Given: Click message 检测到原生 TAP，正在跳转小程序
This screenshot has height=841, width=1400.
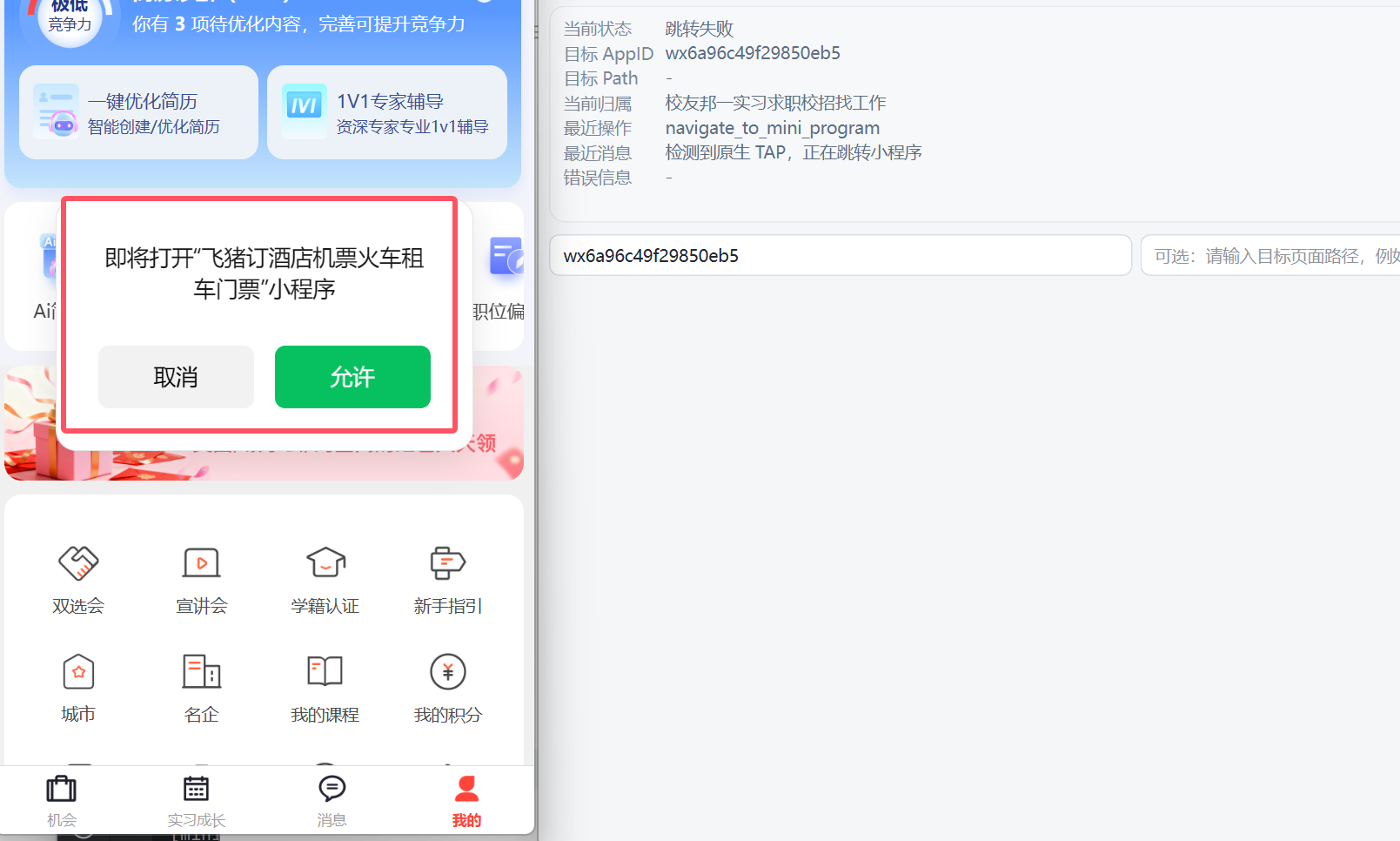Looking at the screenshot, I should click(794, 152).
